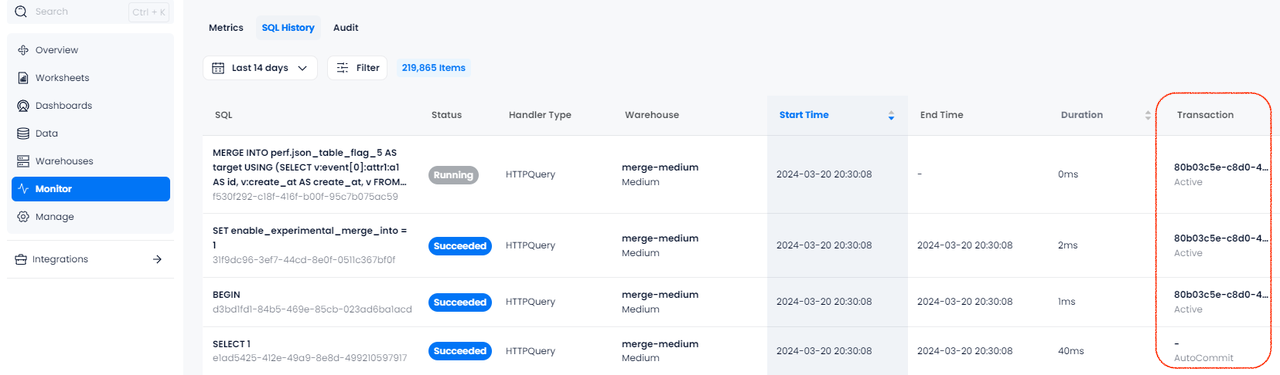Click the search magnifier icon
The height and width of the screenshot is (375, 1280).
pos(21,11)
